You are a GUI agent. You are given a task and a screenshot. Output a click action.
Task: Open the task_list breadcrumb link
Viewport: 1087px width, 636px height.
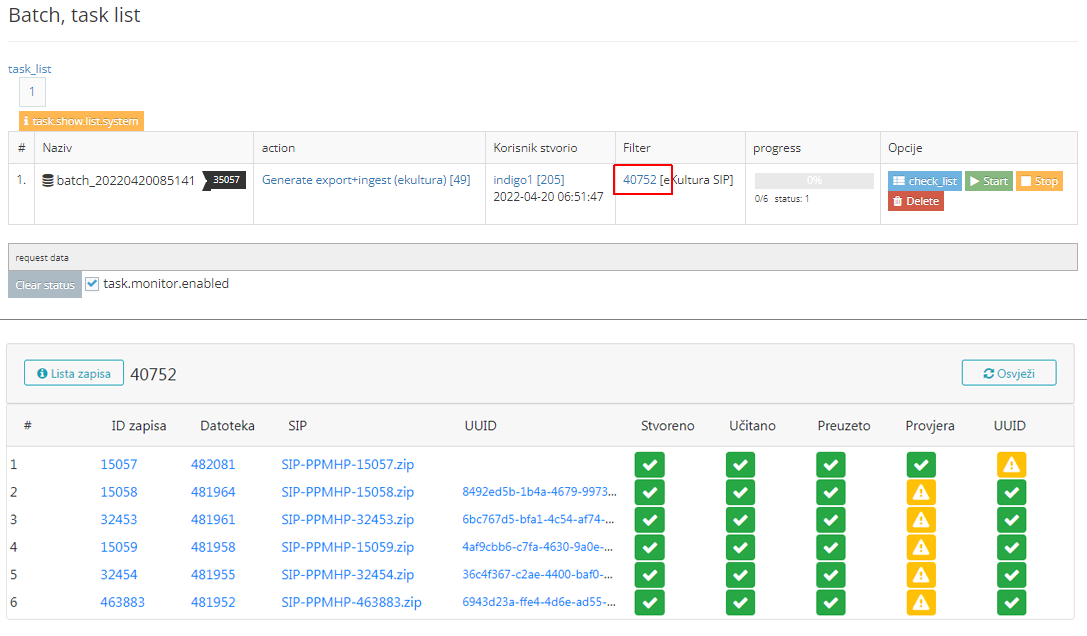point(30,69)
